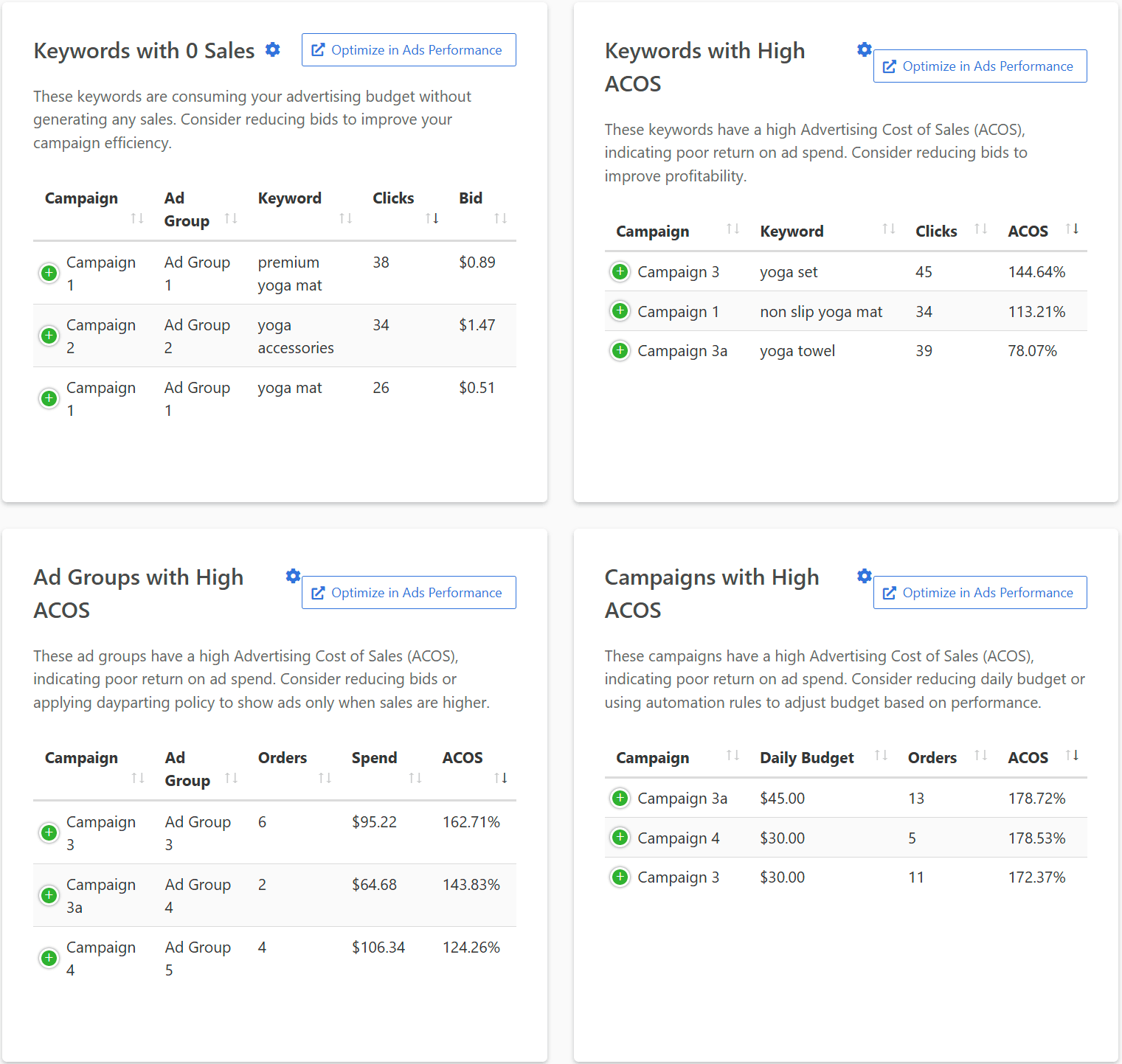Open the settings gear for Keywords with 0 Sales
Viewport: 1122px width, 1064px height.
pos(272,49)
